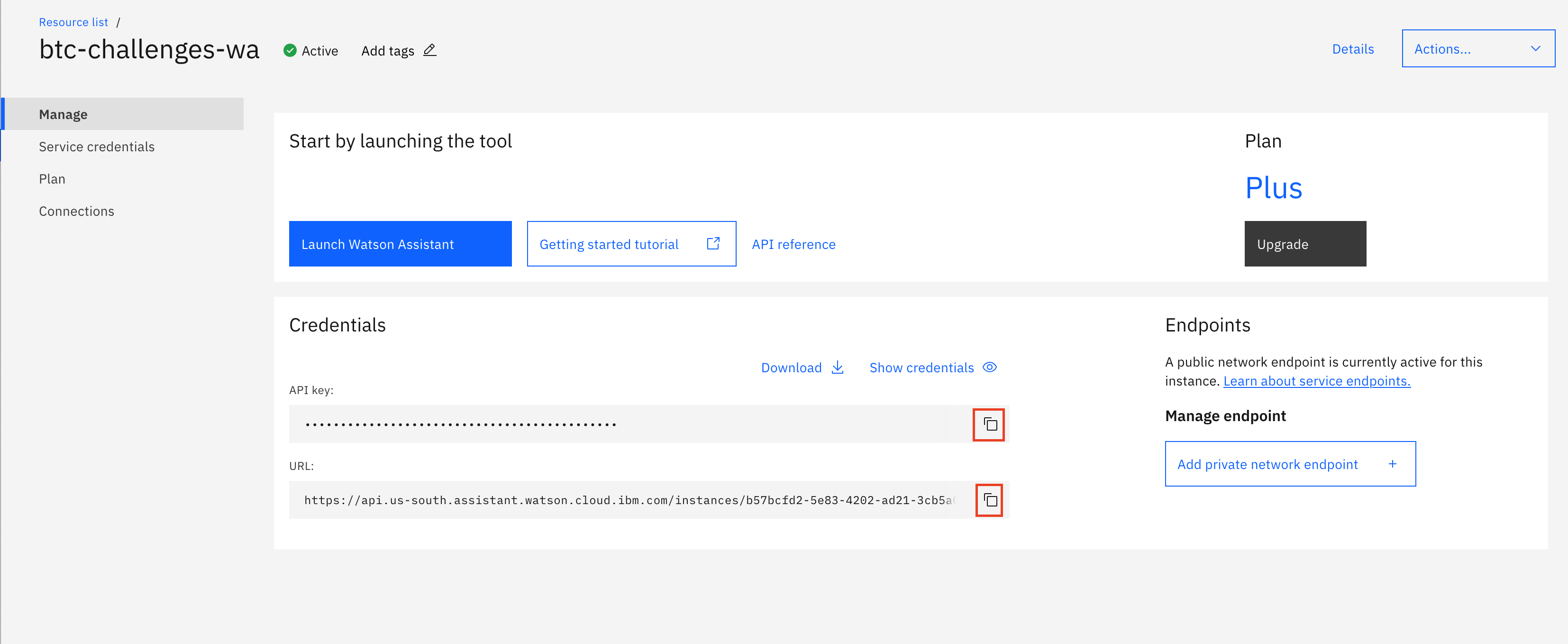
Task: Copy the API key to clipboard
Action: click(x=988, y=424)
